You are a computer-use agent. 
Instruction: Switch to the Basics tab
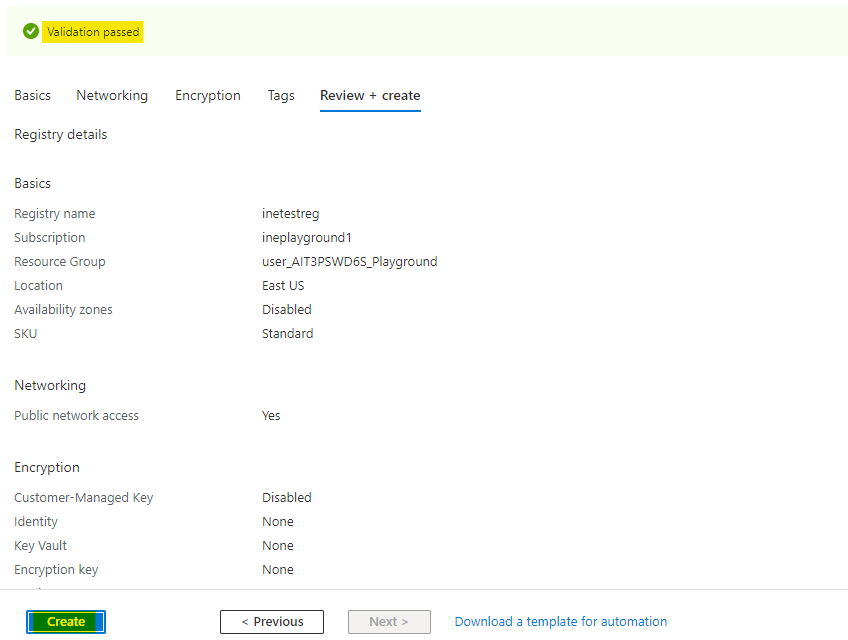32,96
